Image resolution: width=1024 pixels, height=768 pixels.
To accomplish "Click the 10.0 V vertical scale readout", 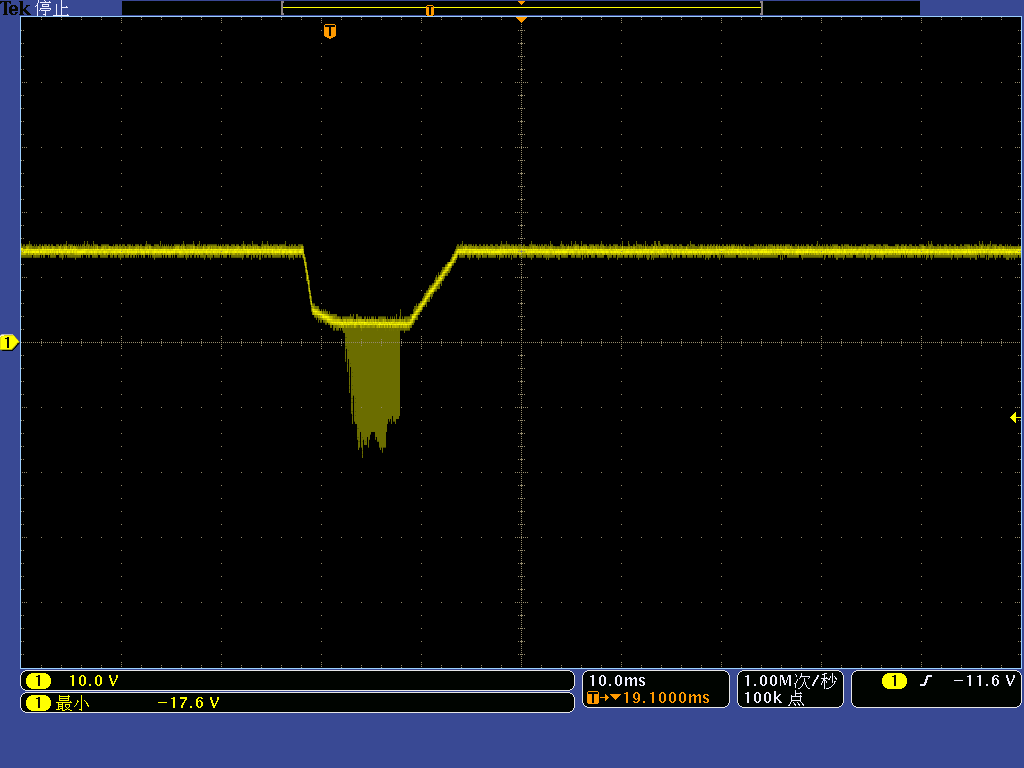I will [93, 681].
